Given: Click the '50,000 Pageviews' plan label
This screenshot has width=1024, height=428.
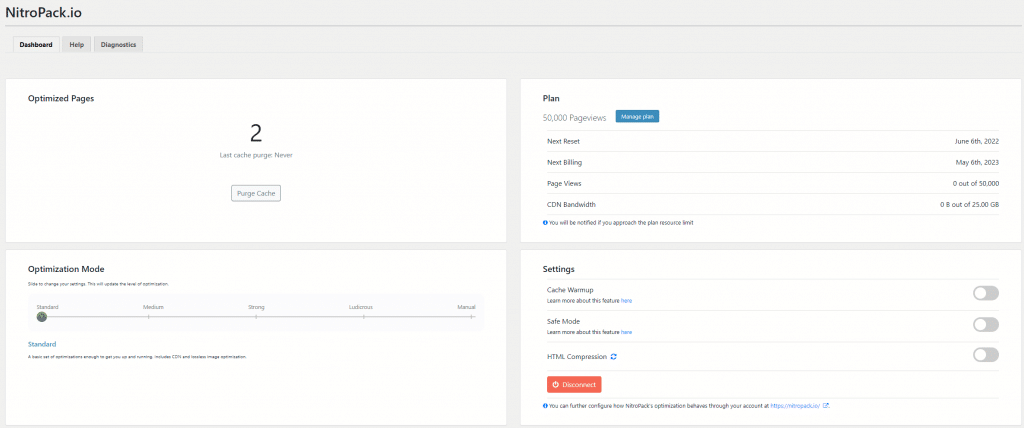Looking at the screenshot, I should (575, 118).
